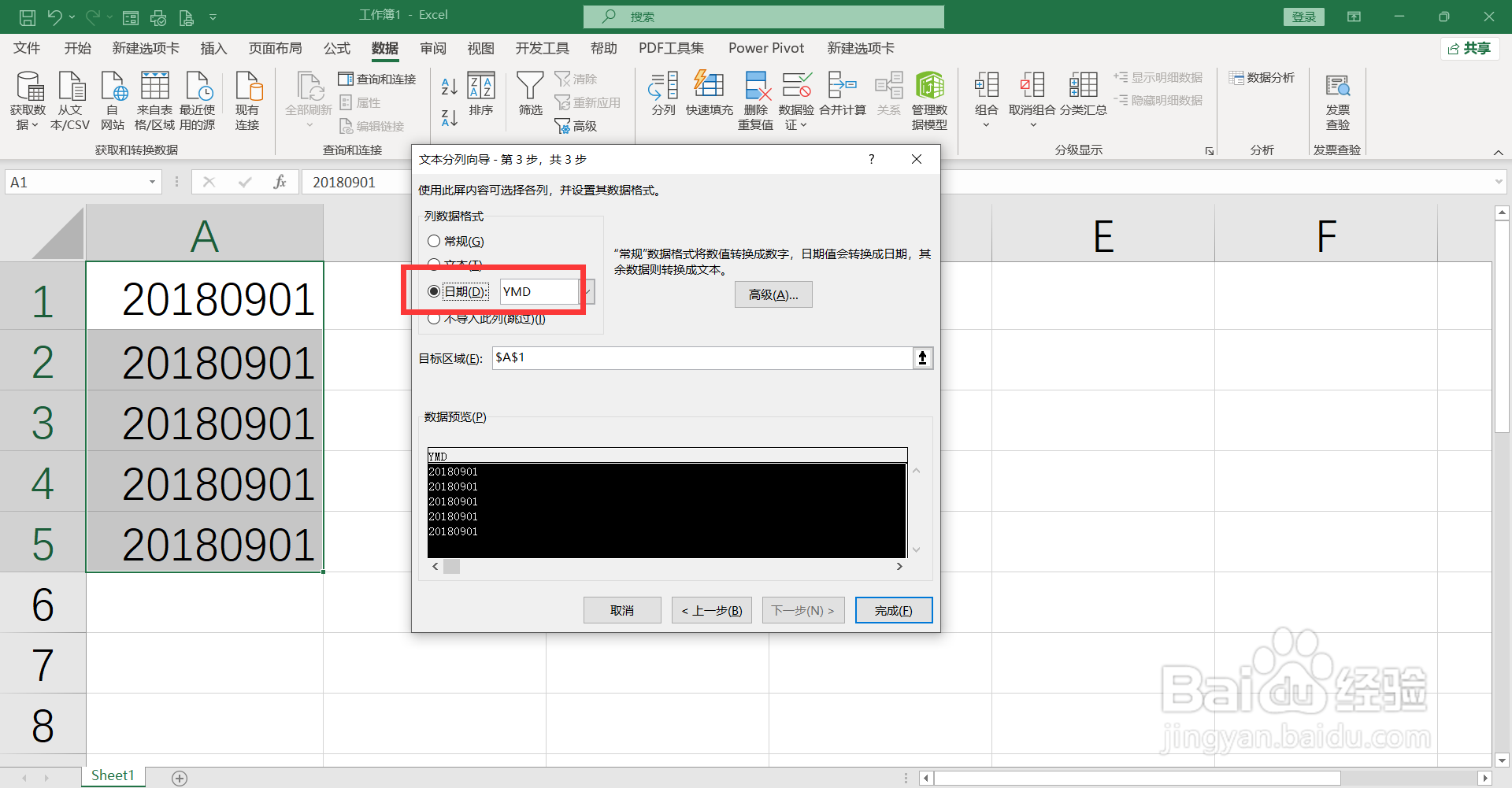
Task: Open the File (文件) tab
Action: pyautogui.click(x=27, y=48)
